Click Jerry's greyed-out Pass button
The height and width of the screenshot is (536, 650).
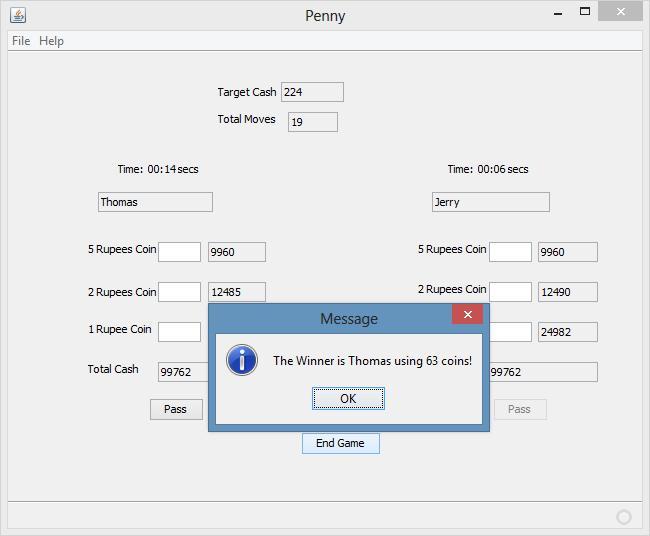[519, 409]
